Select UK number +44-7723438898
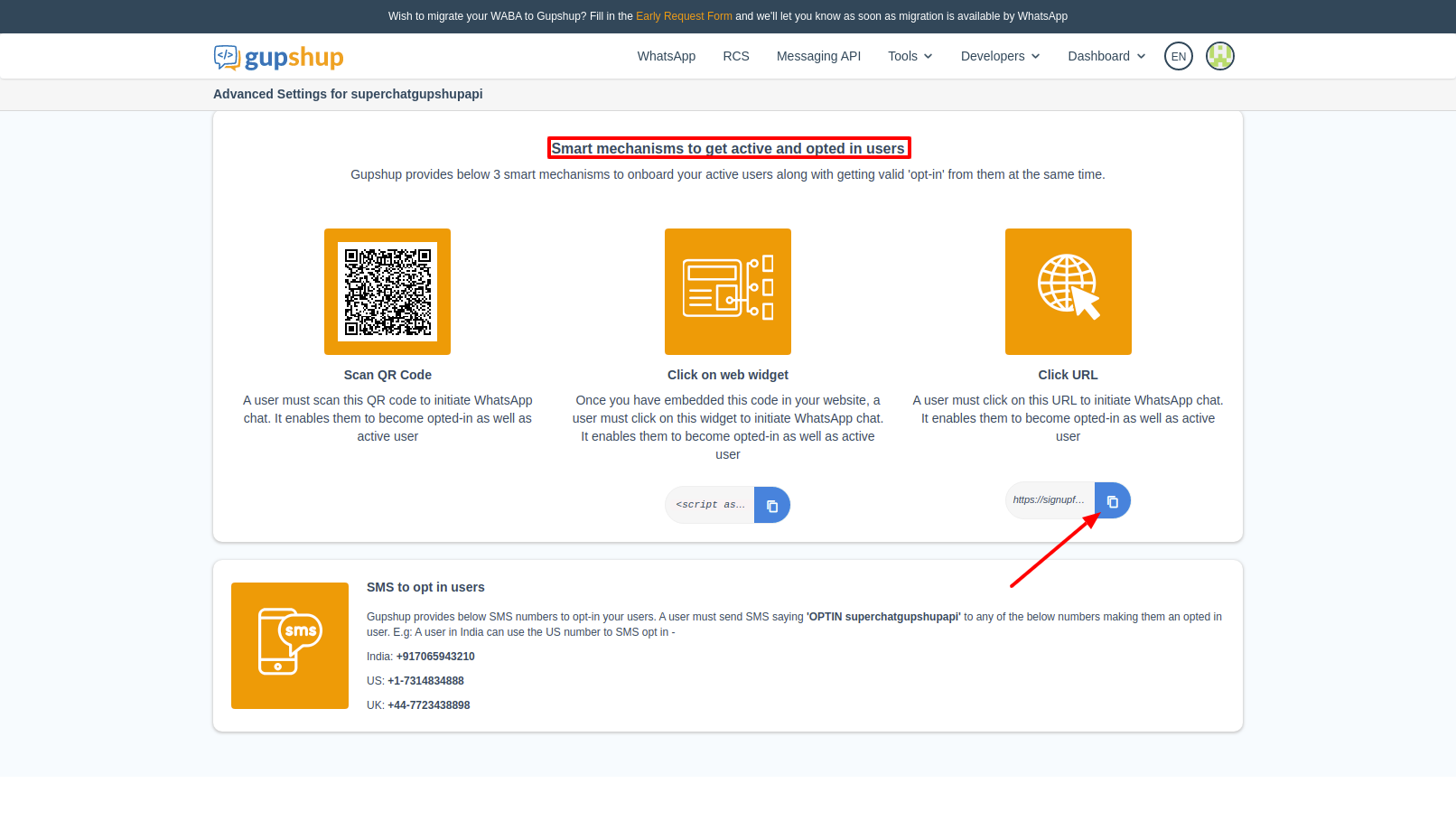Image resolution: width=1456 pixels, height=830 pixels. point(429,705)
